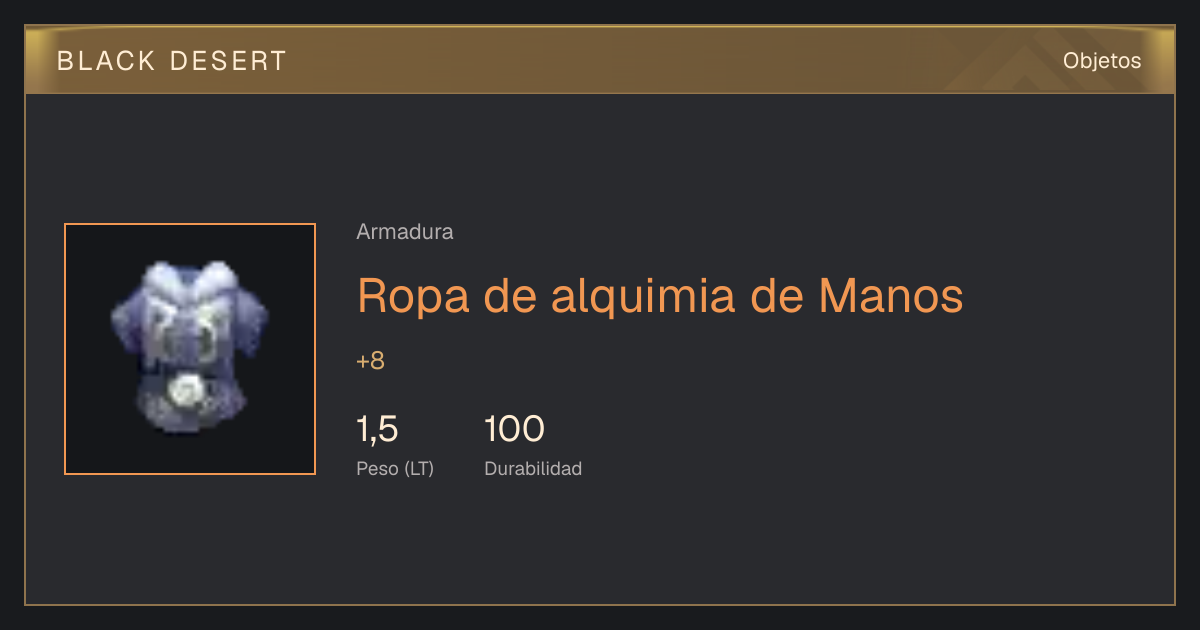The width and height of the screenshot is (1200, 630).
Task: Click the fur collar of the armor icon
Action: [x=189, y=282]
